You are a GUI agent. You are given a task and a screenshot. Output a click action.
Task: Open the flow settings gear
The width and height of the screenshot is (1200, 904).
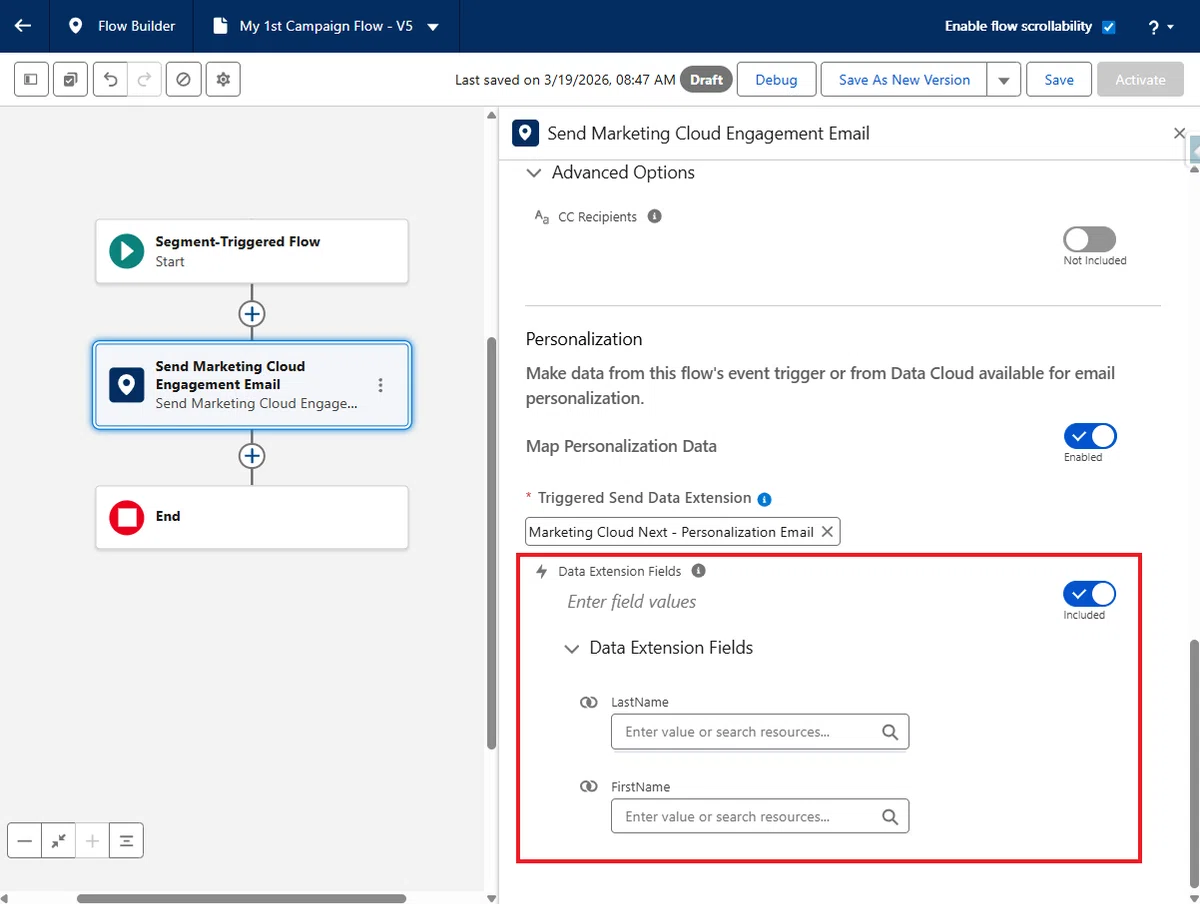tap(223, 79)
